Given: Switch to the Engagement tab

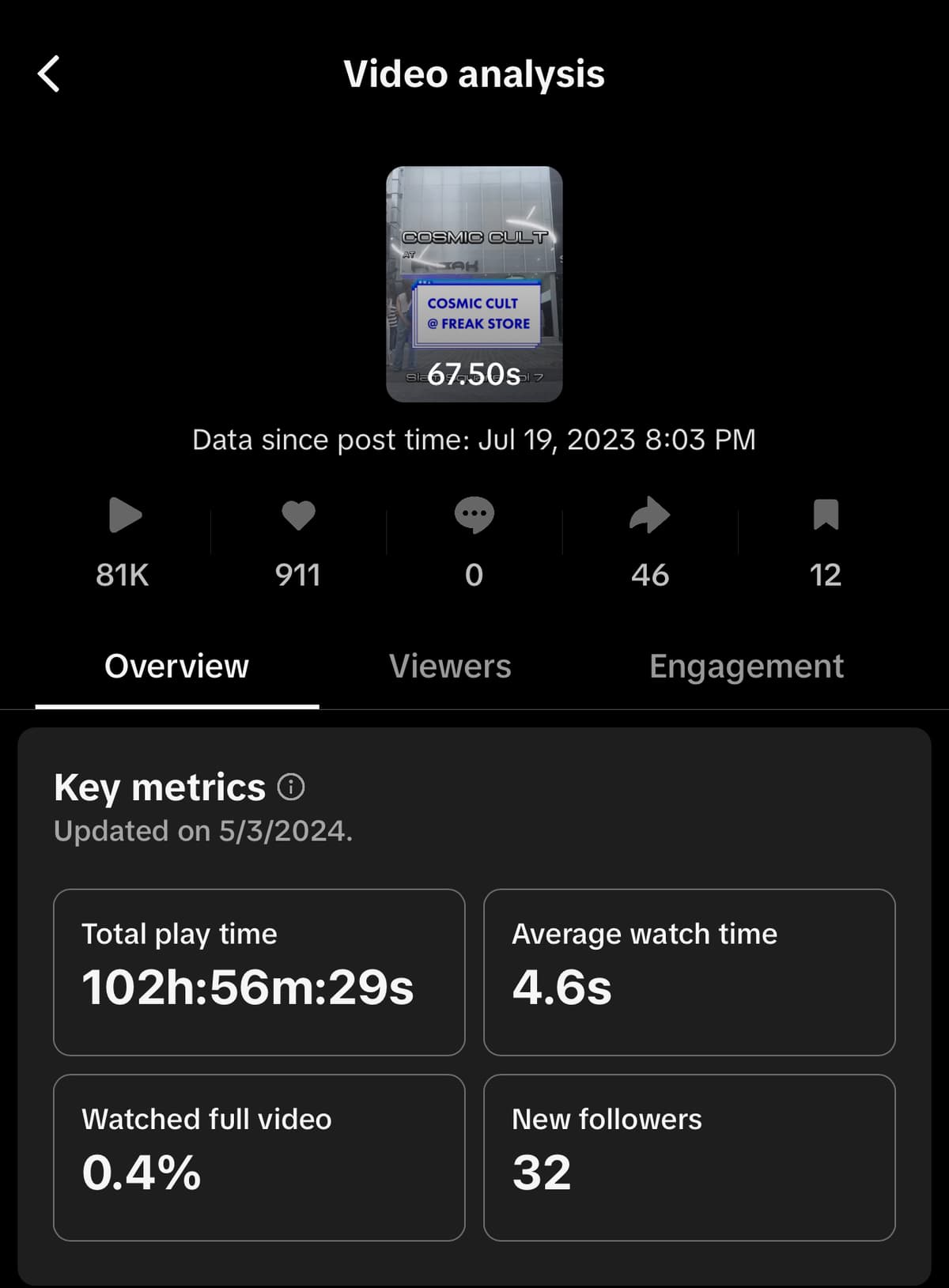Looking at the screenshot, I should click(747, 667).
